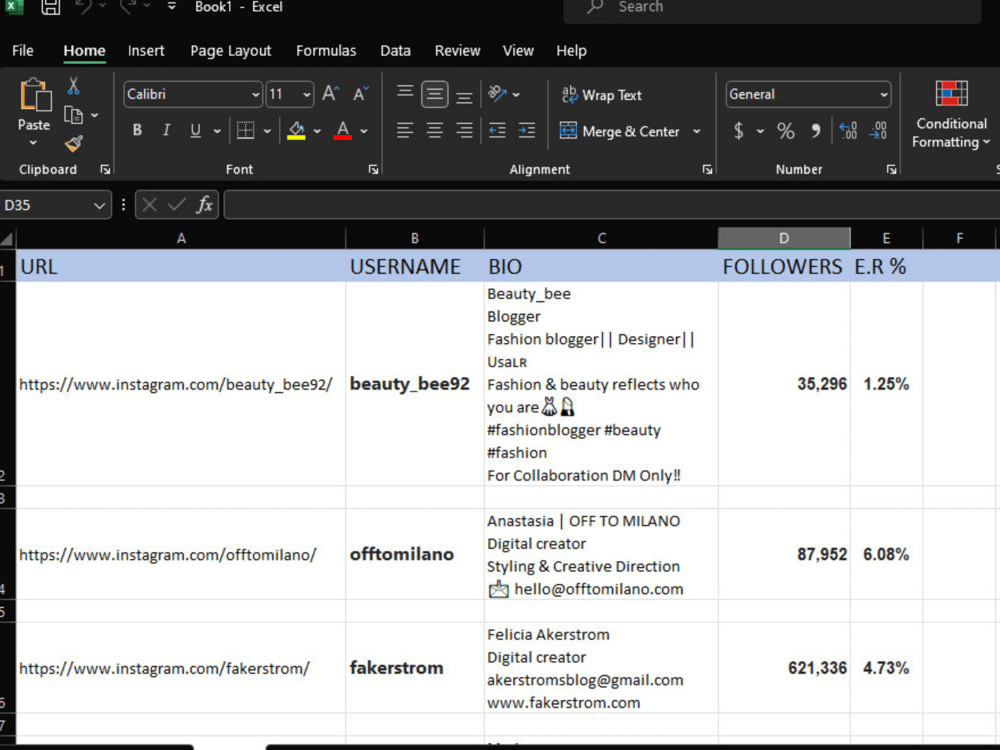
Task: Select column D header
Action: pyautogui.click(x=784, y=239)
